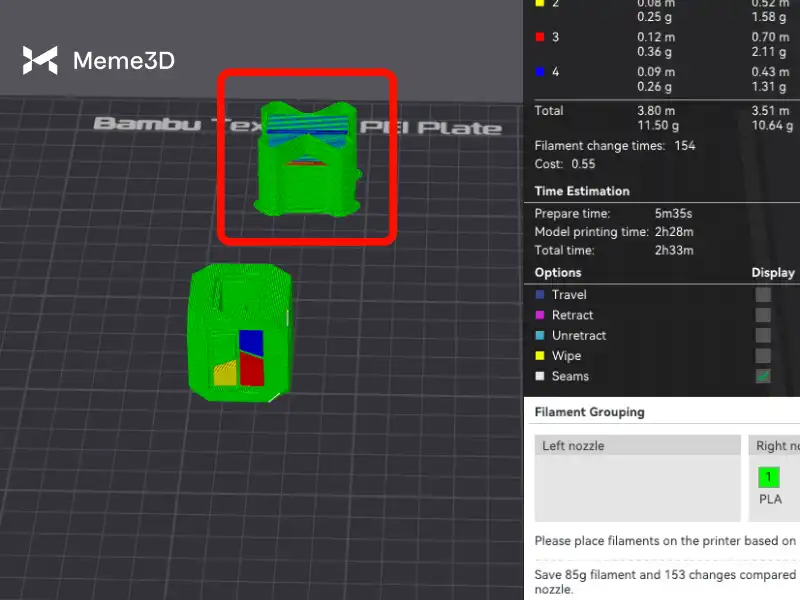Select the upper green model in red box
Screen dimensions: 800x600
[305, 160]
